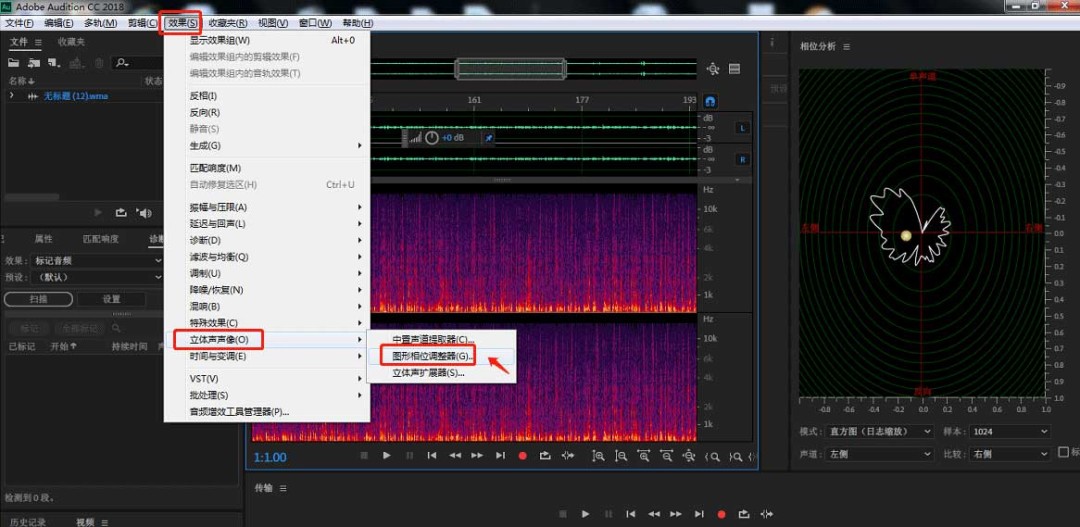Toggle the right channel R button
This screenshot has height=527, width=1080.
coord(743,159)
